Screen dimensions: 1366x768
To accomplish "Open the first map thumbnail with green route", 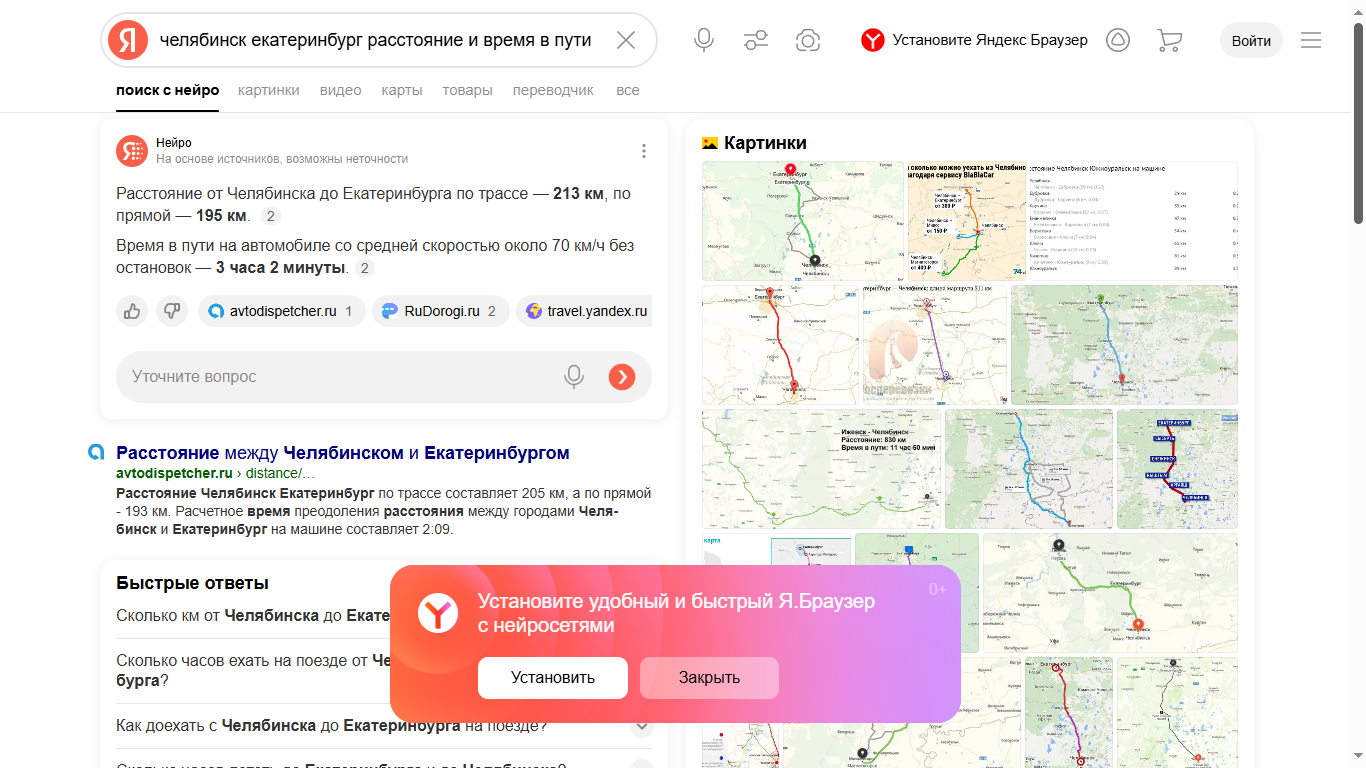I will coord(802,221).
